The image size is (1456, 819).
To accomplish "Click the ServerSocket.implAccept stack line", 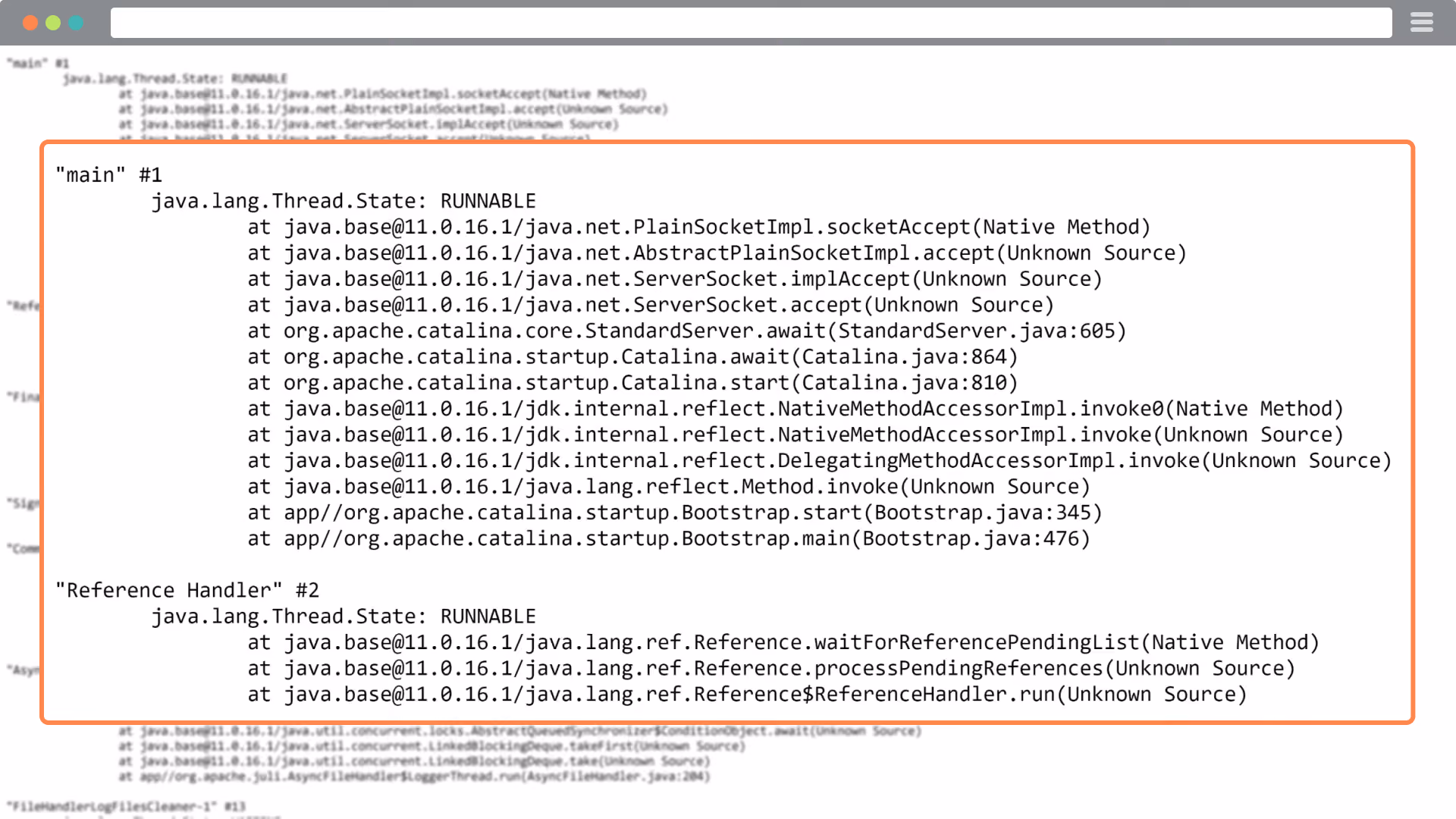I will click(675, 279).
